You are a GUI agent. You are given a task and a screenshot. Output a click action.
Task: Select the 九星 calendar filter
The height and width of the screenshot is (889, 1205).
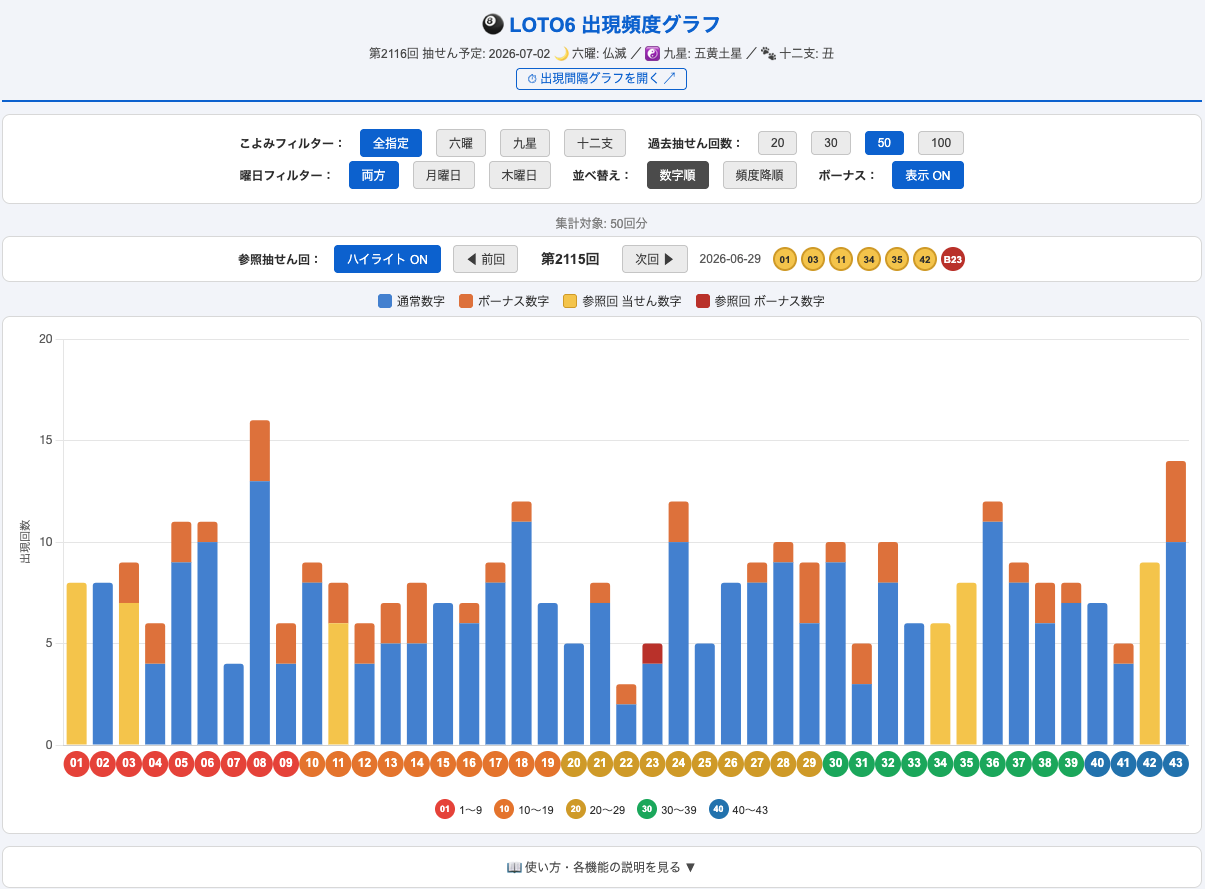(525, 143)
